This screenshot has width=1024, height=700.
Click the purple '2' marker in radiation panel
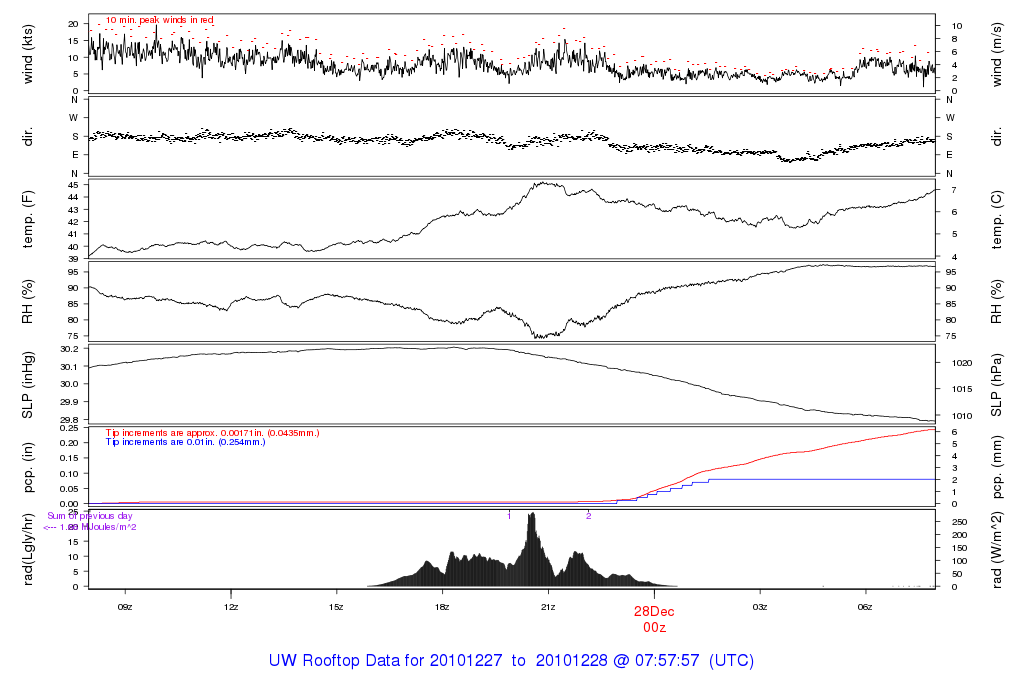click(x=588, y=515)
